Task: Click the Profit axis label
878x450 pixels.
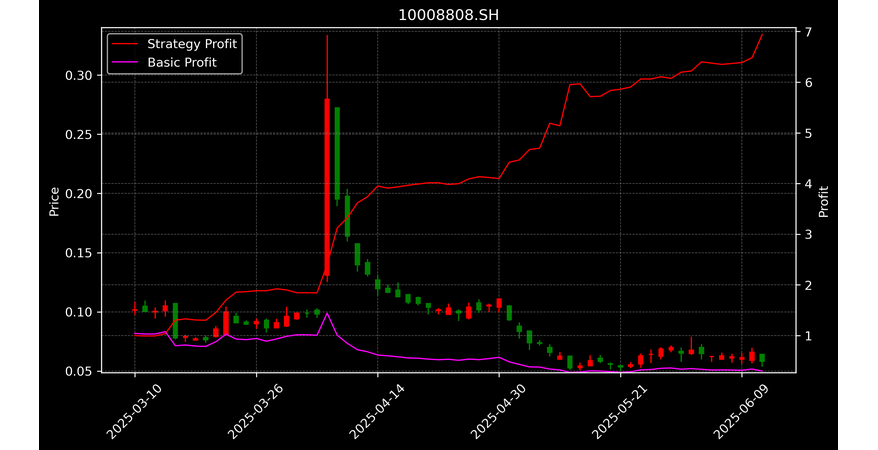Action: coord(823,202)
